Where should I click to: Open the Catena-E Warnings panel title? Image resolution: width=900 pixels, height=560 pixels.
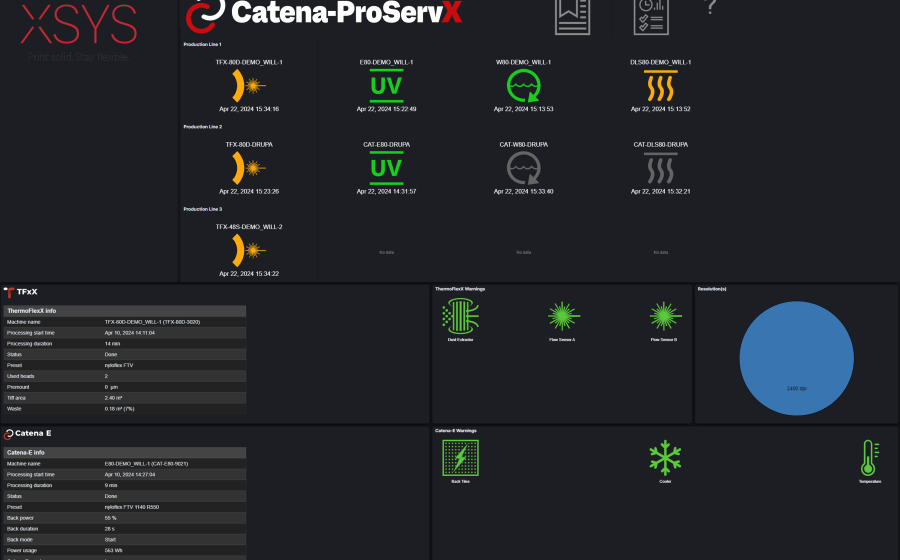tap(456, 431)
